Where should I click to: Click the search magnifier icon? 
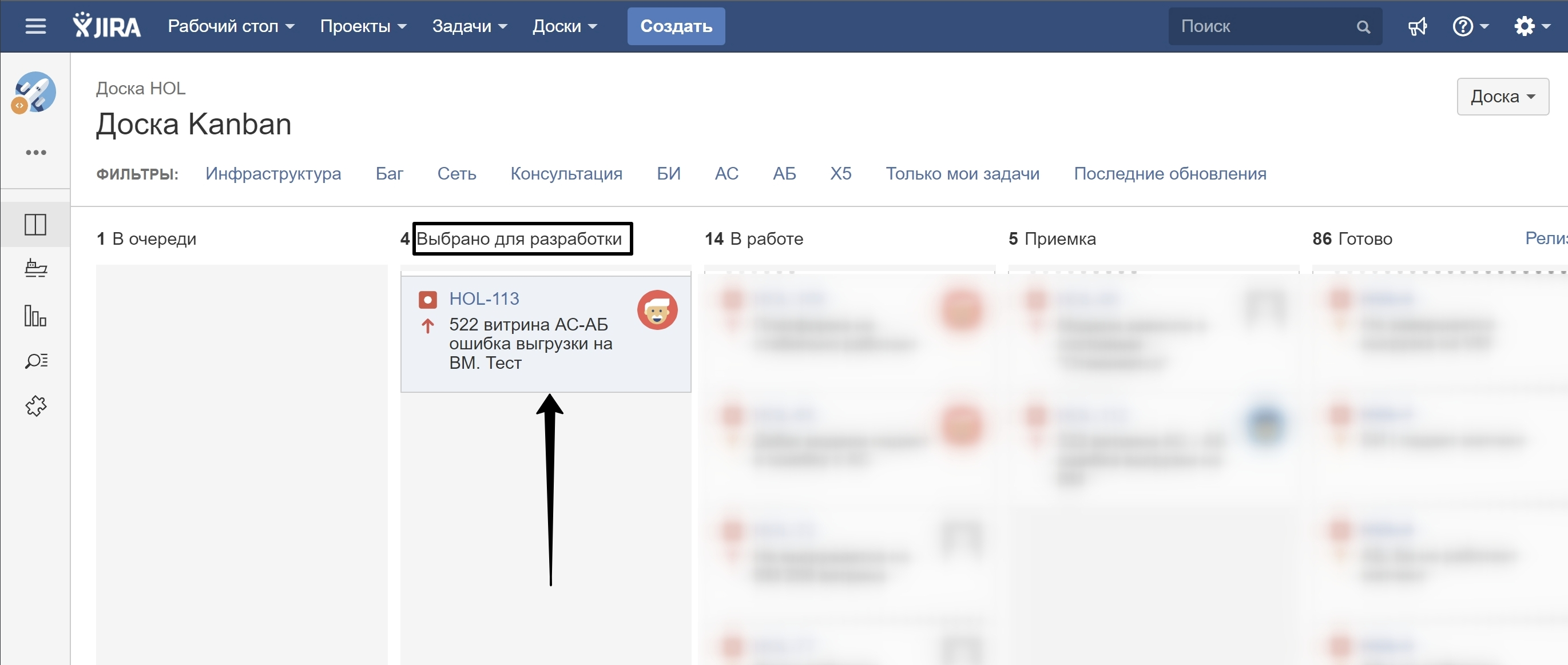pos(1363,27)
